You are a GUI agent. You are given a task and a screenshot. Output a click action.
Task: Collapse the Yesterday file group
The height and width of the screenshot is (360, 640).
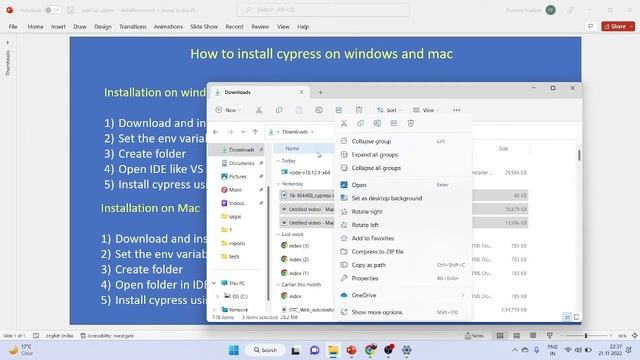278,184
